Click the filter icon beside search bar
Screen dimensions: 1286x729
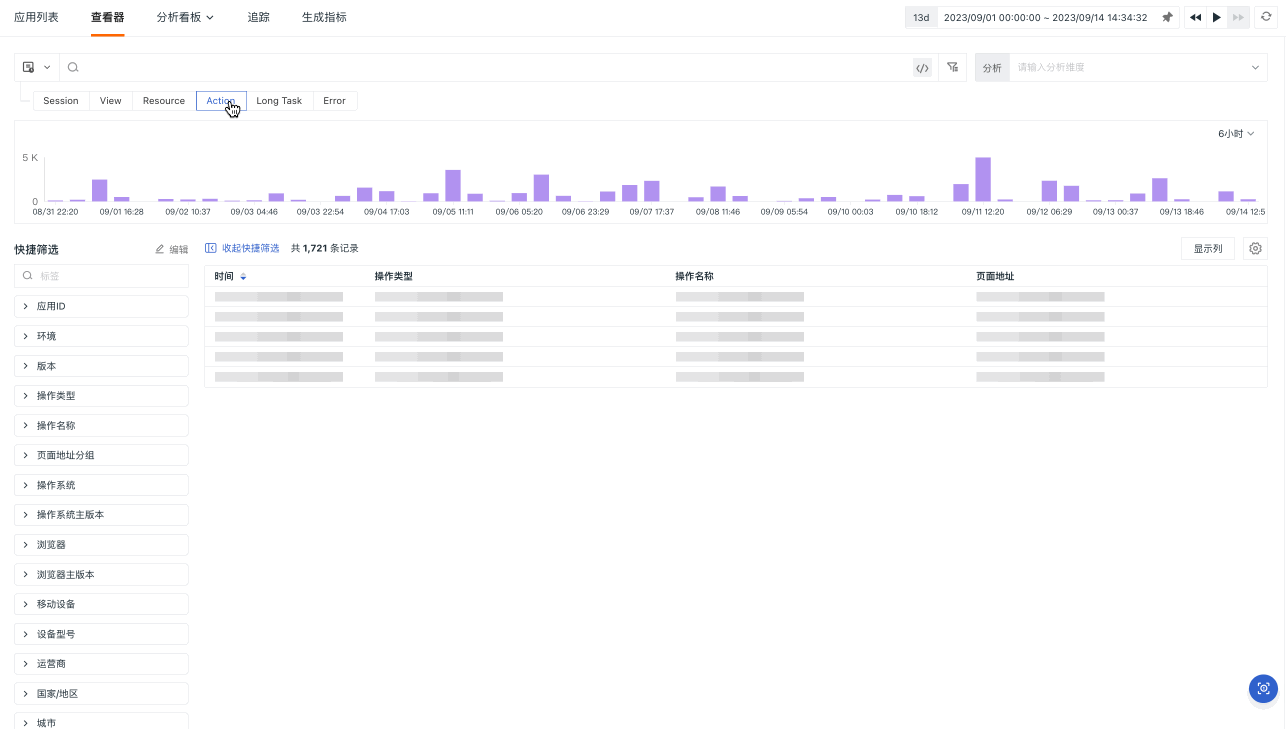[953, 67]
